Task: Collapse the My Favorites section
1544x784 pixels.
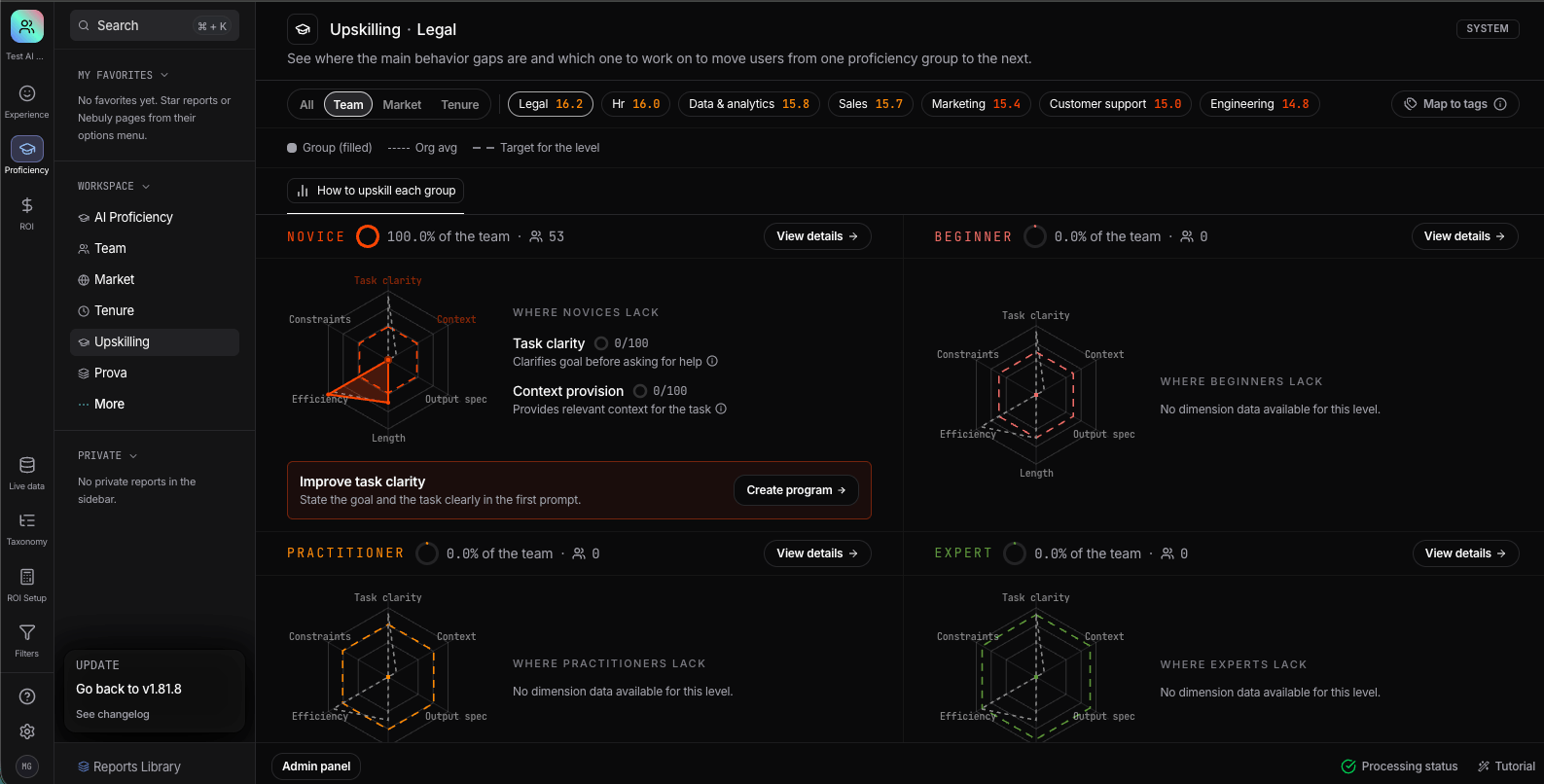Action: coord(124,75)
